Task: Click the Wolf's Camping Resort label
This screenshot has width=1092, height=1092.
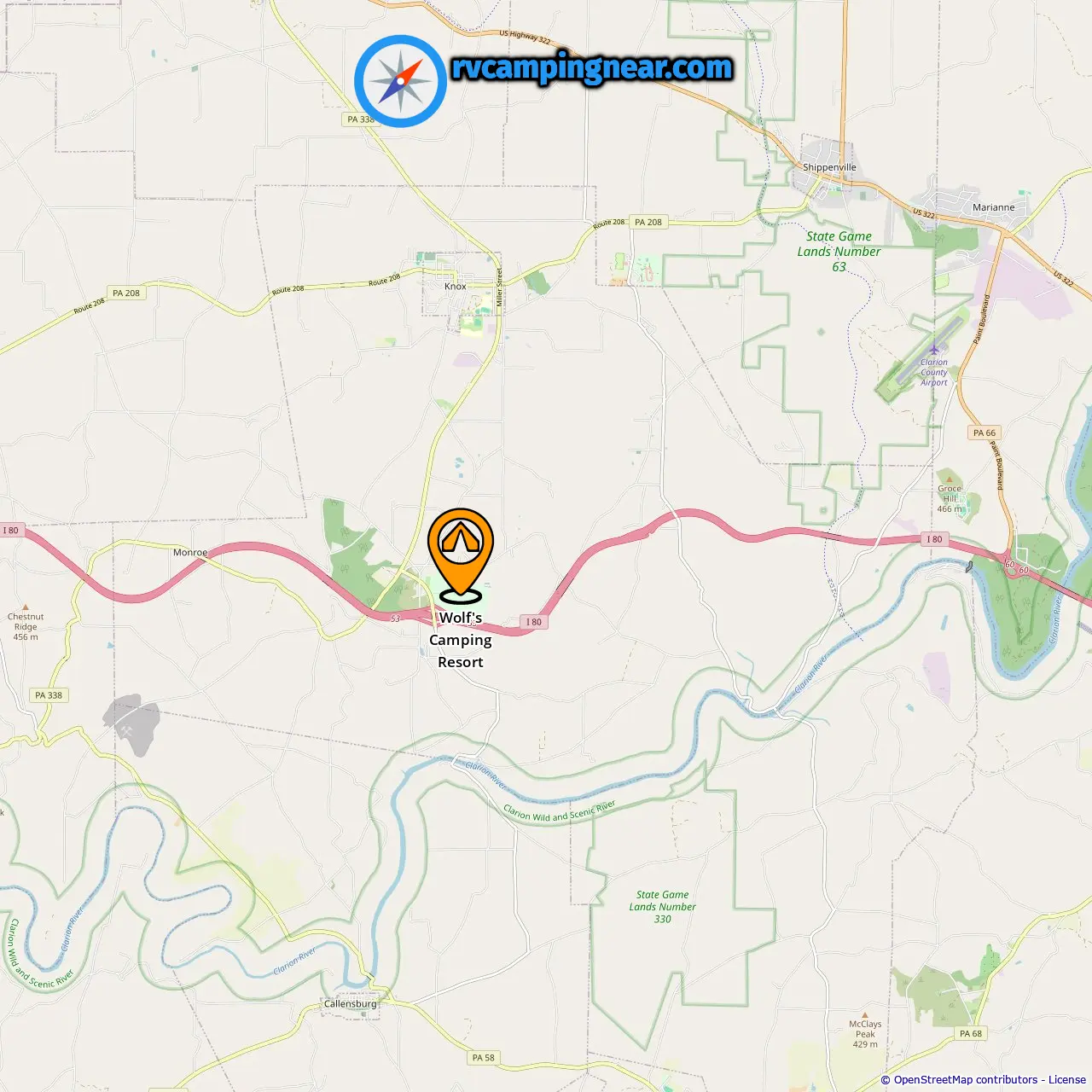Action: [x=461, y=640]
